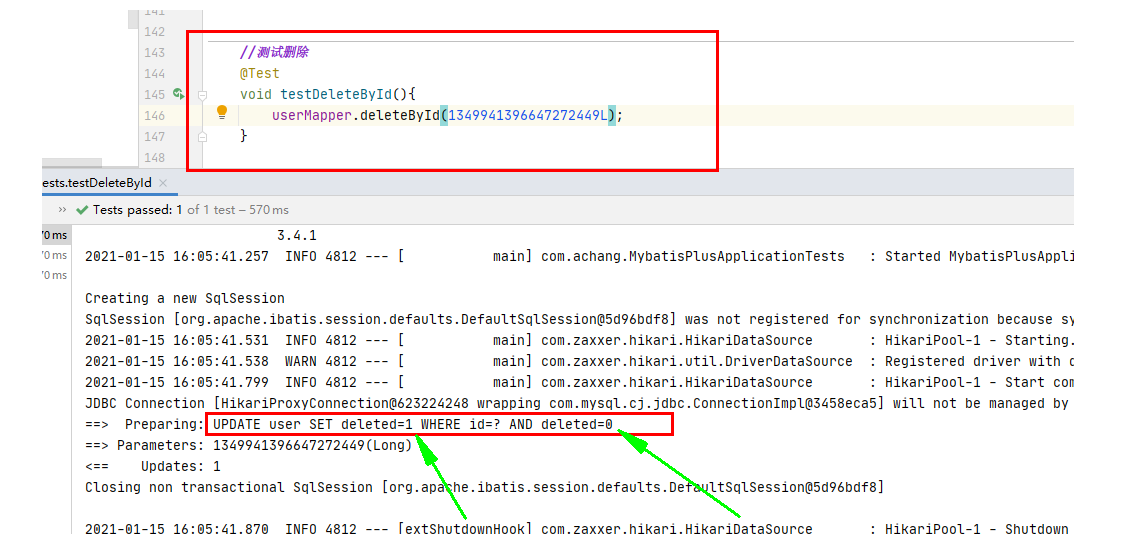Open the yellow lightbulb intention actions
The image size is (1125, 542).
click(222, 112)
